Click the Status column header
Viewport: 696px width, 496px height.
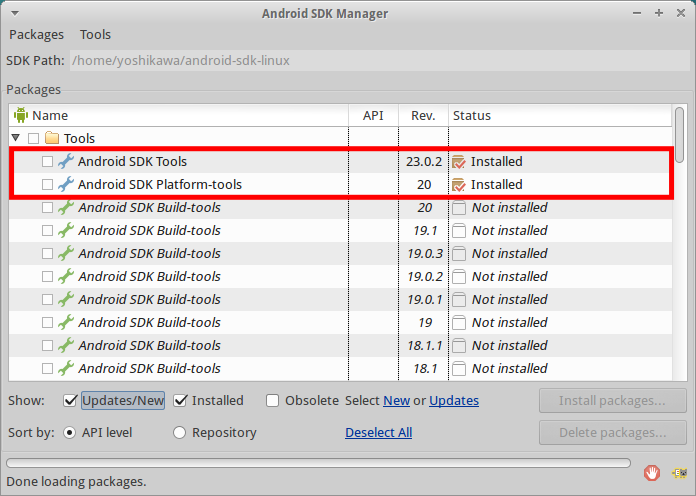tap(560, 115)
